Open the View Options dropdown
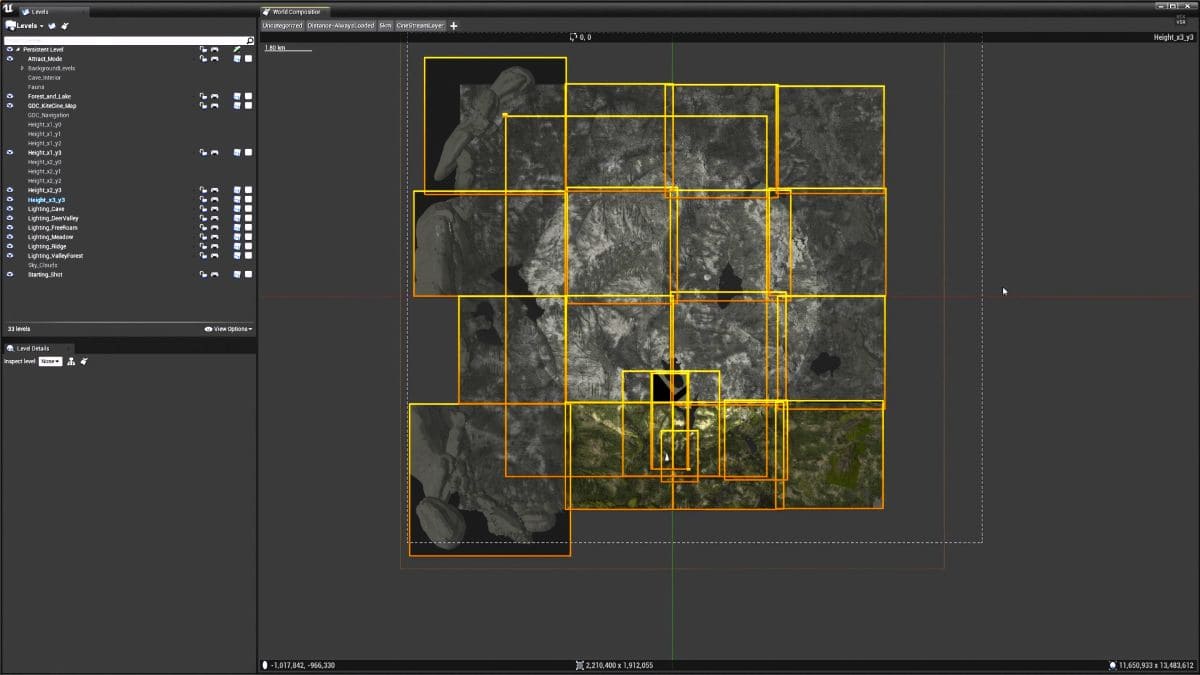Image resolution: width=1200 pixels, height=675 pixels. pos(231,330)
